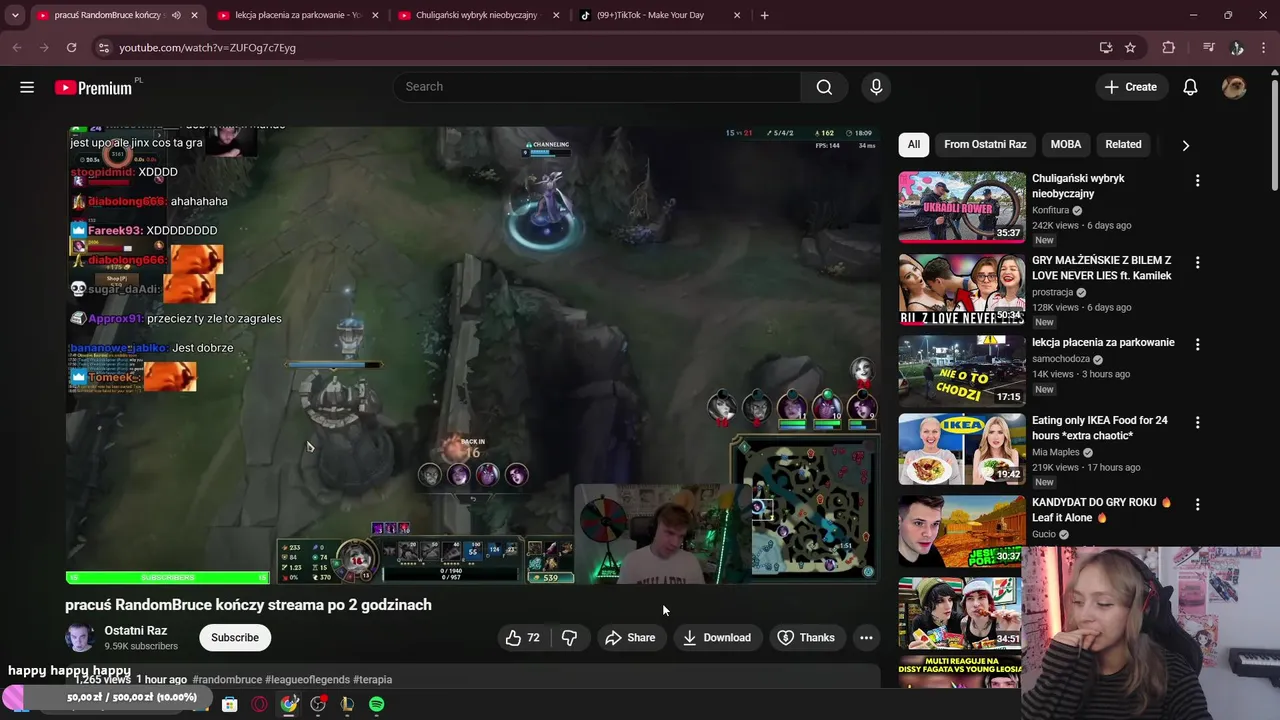Install app icon in address bar
This screenshot has height=720, width=1280.
pyautogui.click(x=1105, y=47)
